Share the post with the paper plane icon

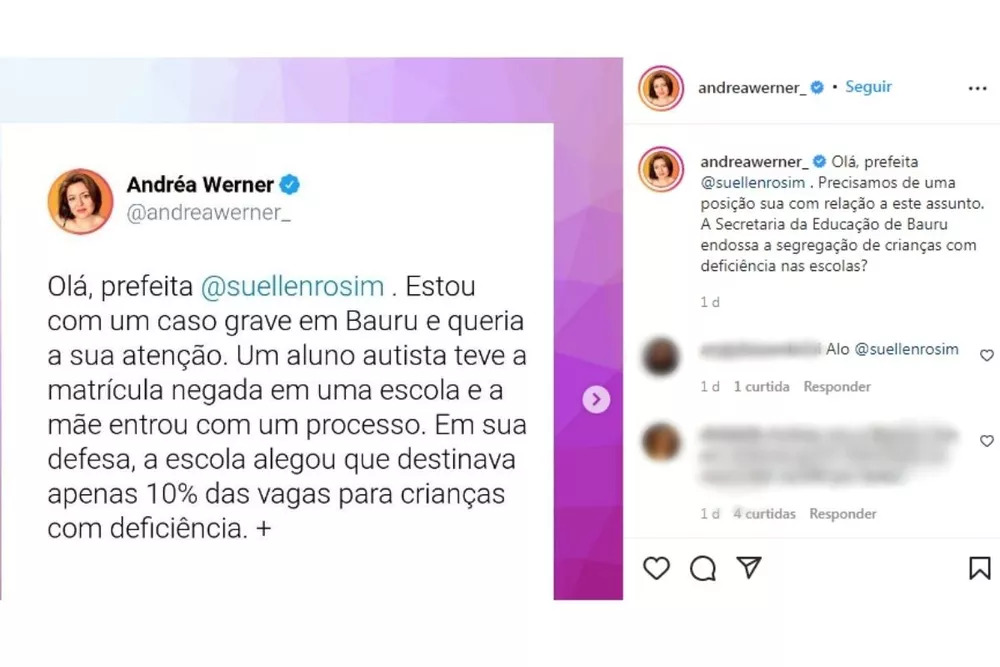749,567
